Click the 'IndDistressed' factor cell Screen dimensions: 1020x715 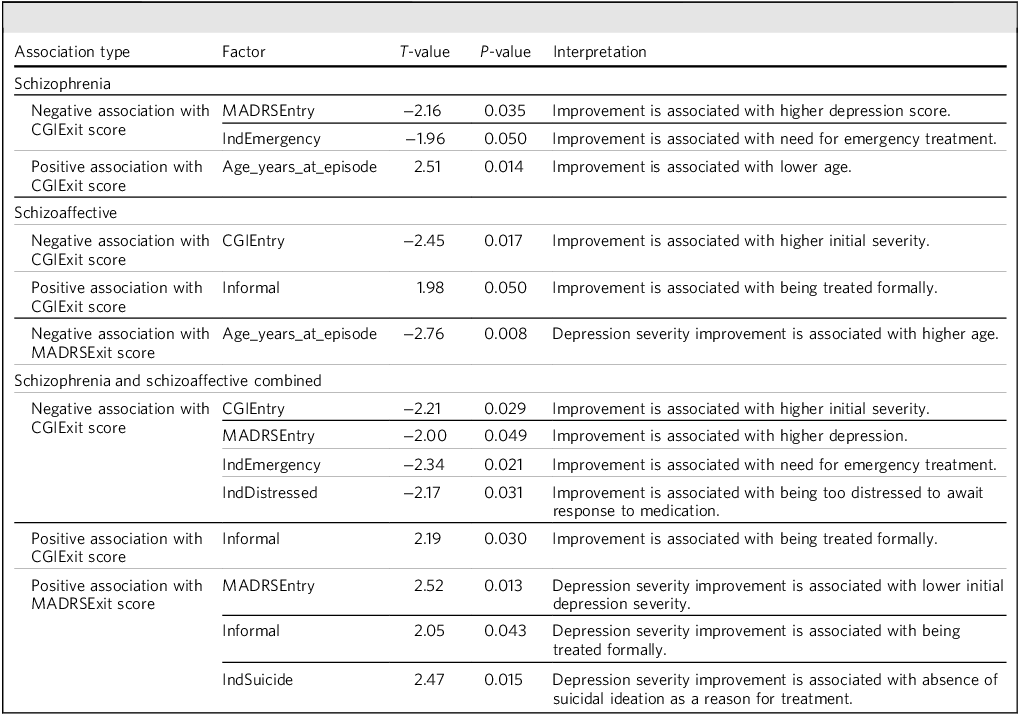[x=270, y=492]
